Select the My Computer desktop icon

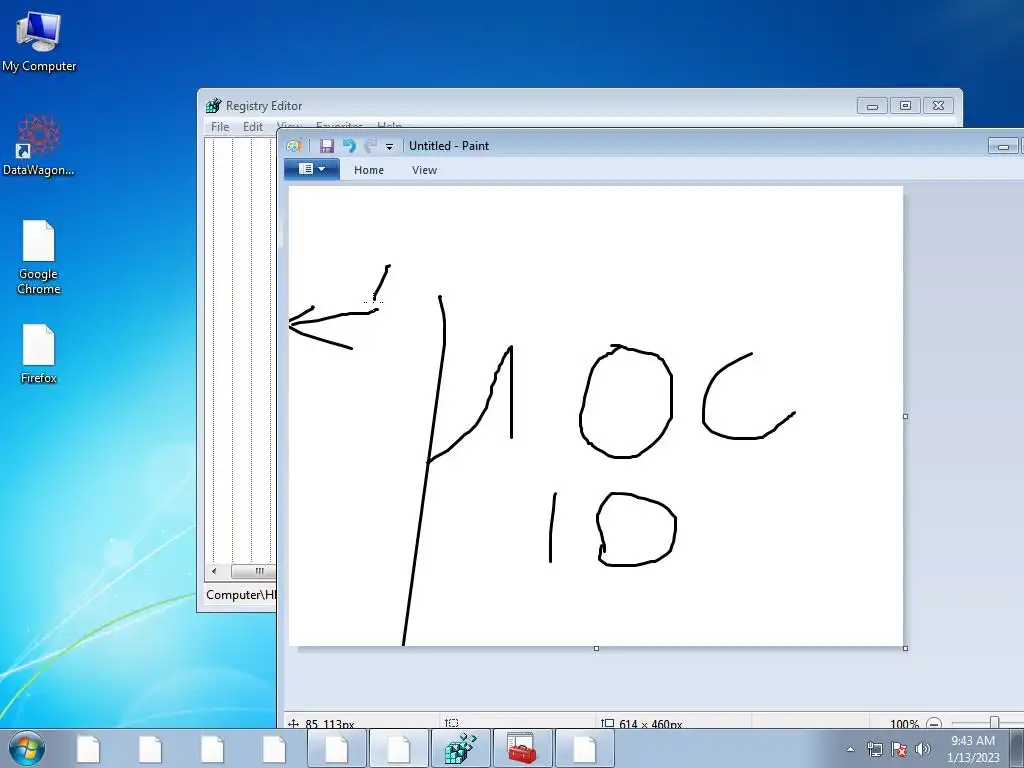point(39,41)
